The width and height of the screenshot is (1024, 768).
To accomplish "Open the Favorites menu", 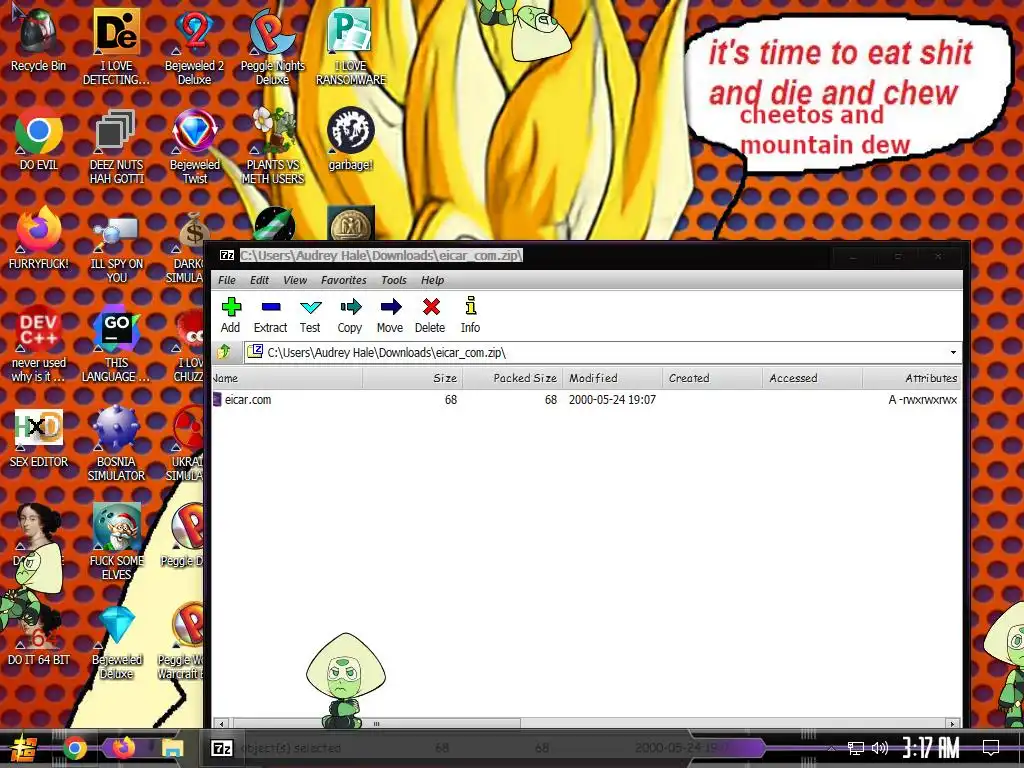I will (x=344, y=280).
